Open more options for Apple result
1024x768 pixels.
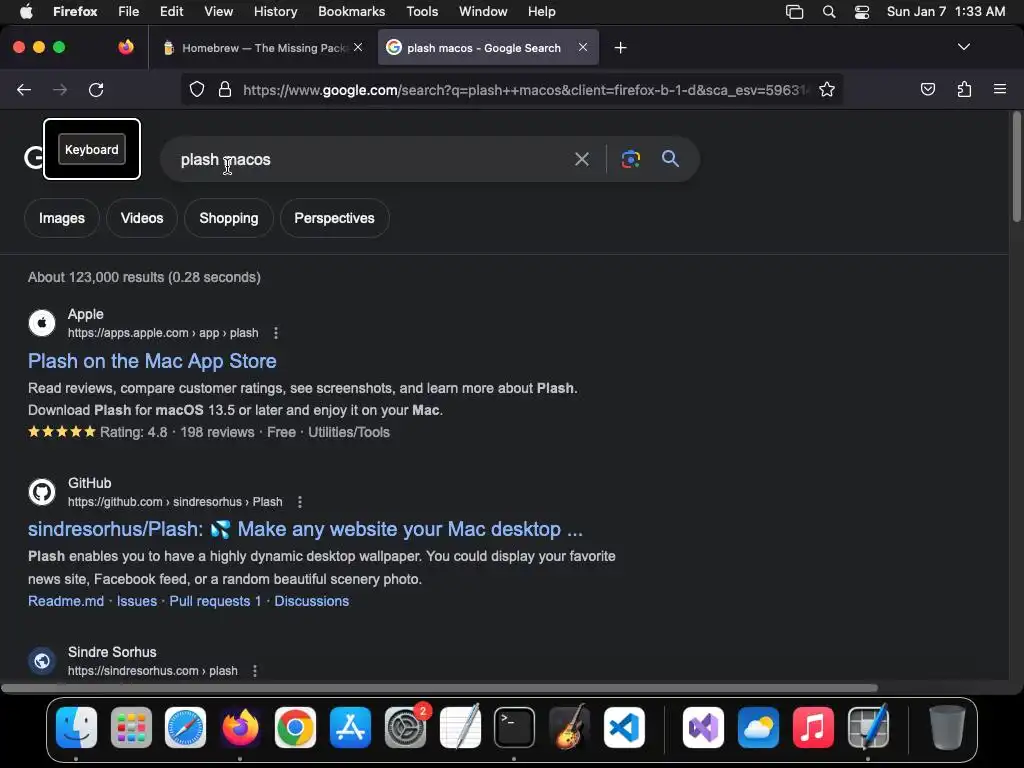coord(276,333)
